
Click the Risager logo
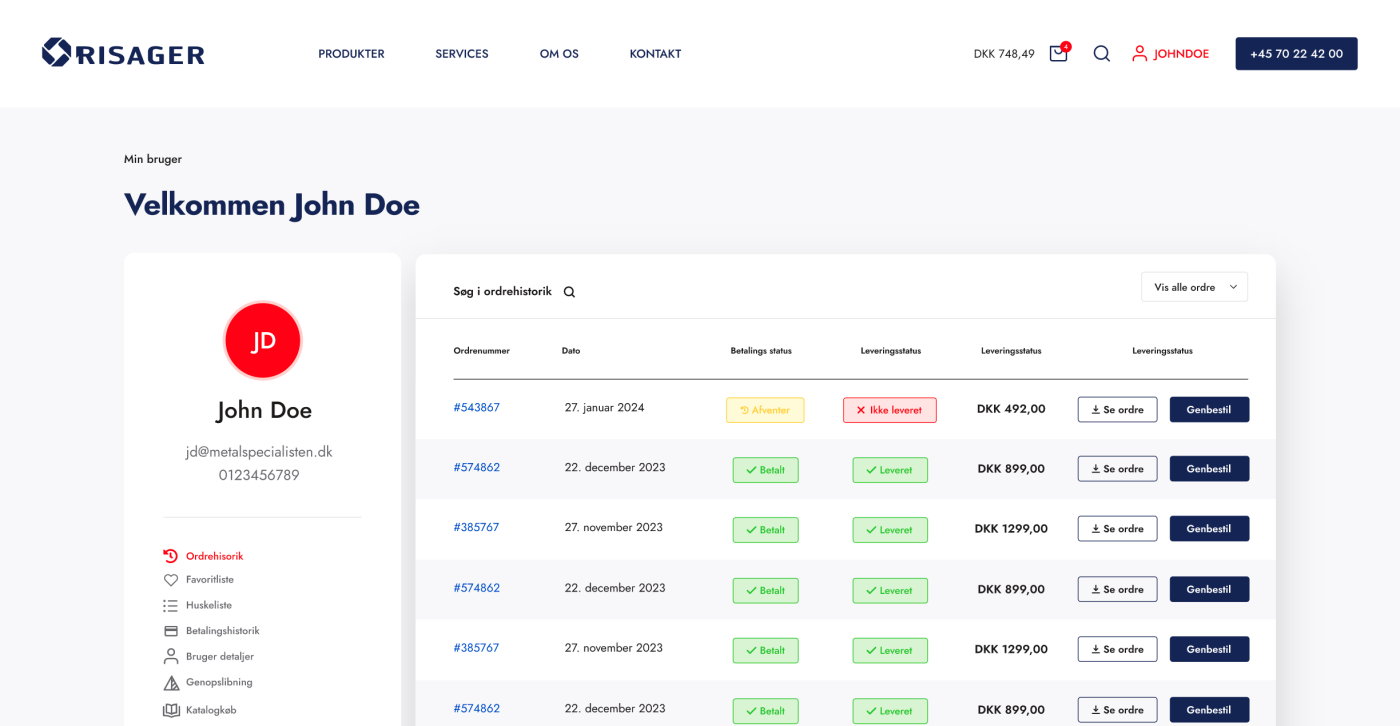[123, 53]
